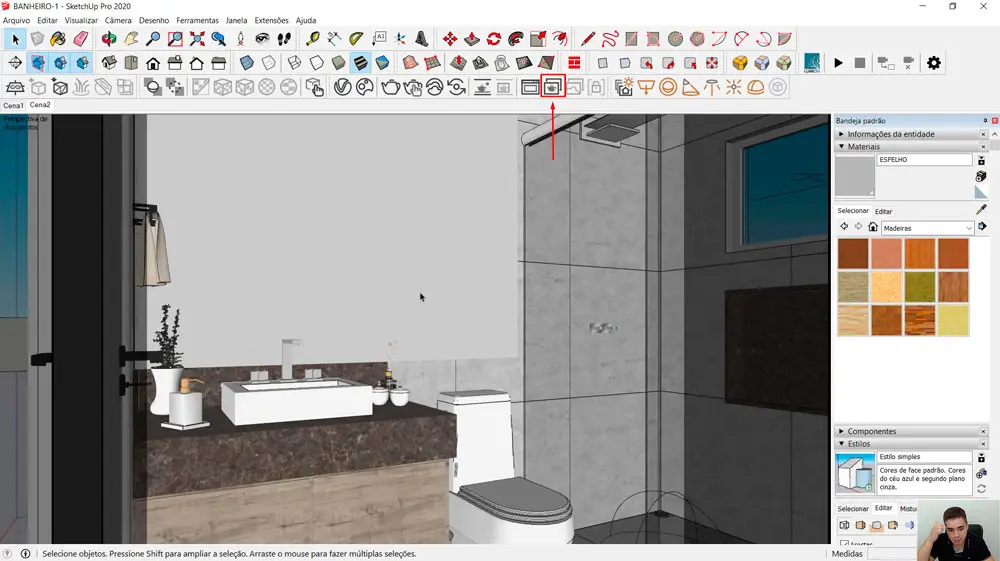Activate the Orbit tool
The width and height of the screenshot is (1000, 561).
pos(109,40)
